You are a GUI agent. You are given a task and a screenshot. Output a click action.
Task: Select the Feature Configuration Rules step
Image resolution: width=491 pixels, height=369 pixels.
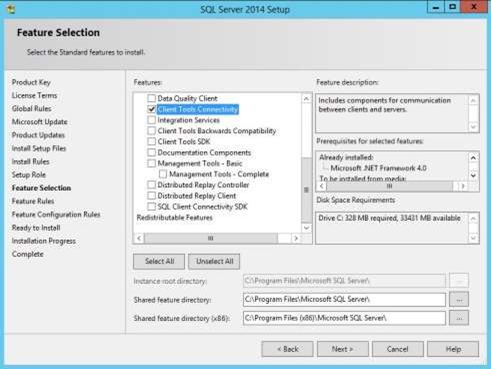[56, 214]
